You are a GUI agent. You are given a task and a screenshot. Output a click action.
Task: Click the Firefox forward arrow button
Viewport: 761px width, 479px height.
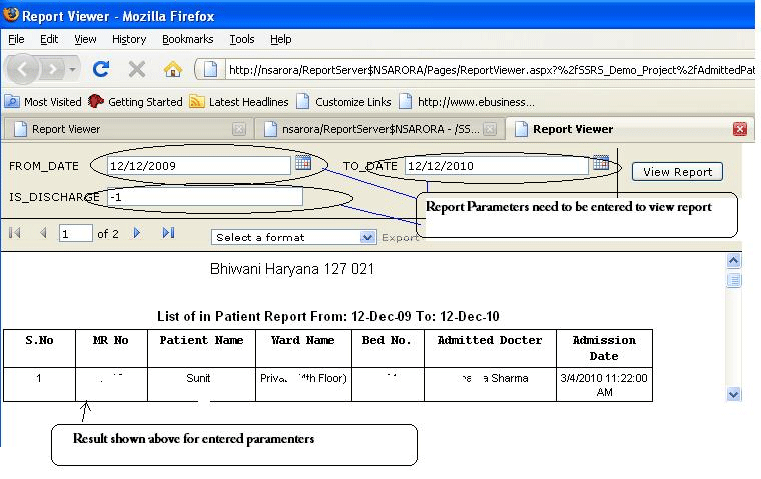pos(51,70)
